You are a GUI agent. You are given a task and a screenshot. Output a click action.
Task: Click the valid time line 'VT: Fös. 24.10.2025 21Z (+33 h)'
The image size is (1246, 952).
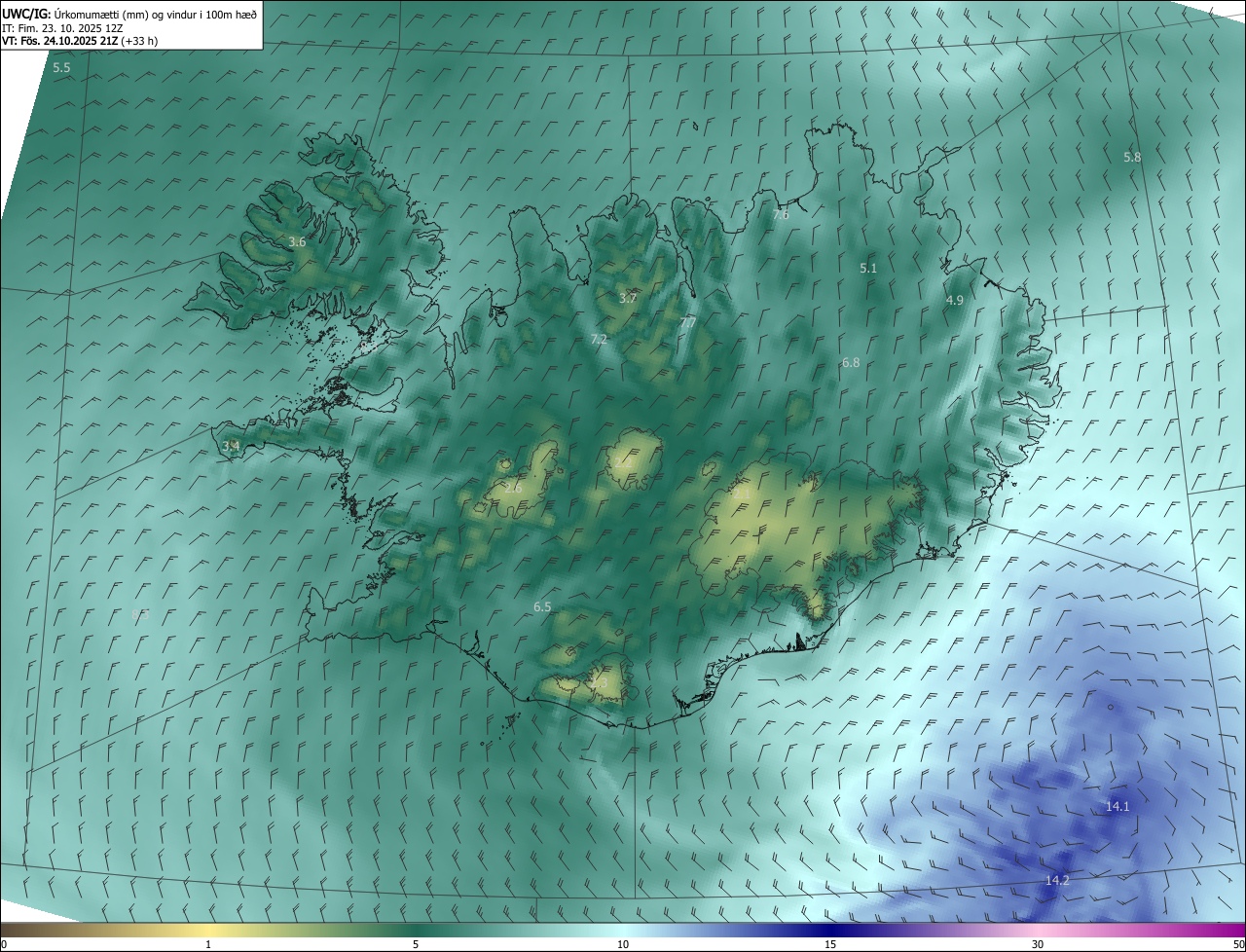click(80, 41)
